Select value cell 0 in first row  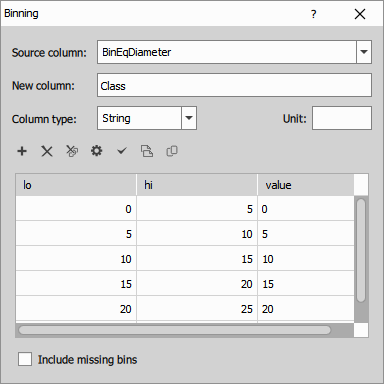point(306,209)
